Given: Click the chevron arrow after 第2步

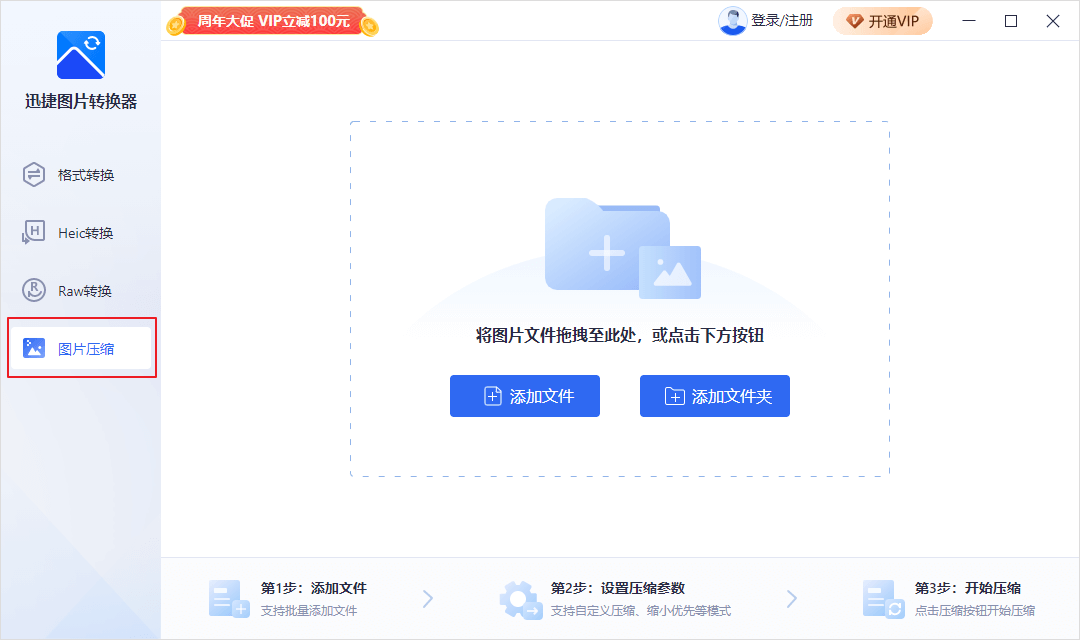Looking at the screenshot, I should [x=793, y=598].
